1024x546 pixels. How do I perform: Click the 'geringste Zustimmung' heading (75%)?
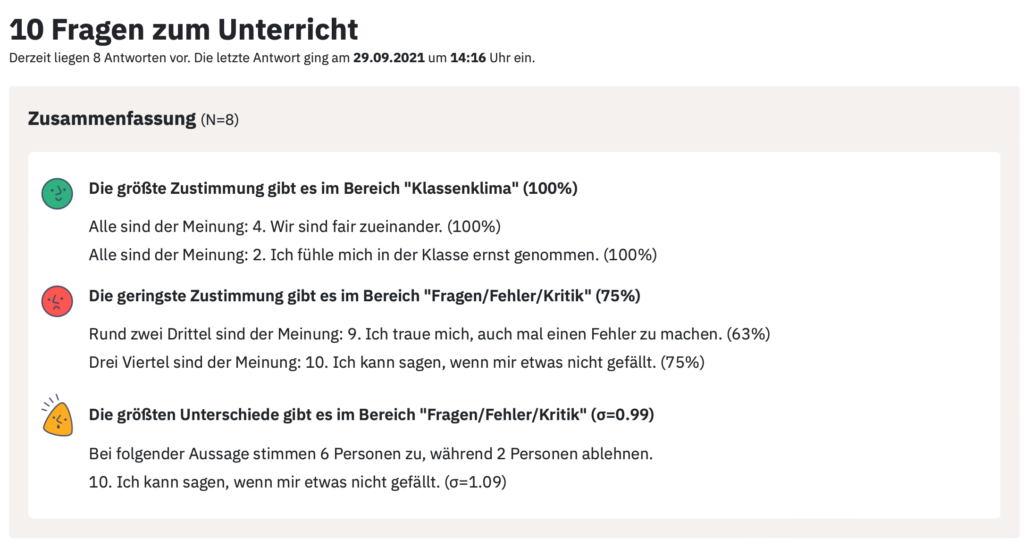click(364, 296)
